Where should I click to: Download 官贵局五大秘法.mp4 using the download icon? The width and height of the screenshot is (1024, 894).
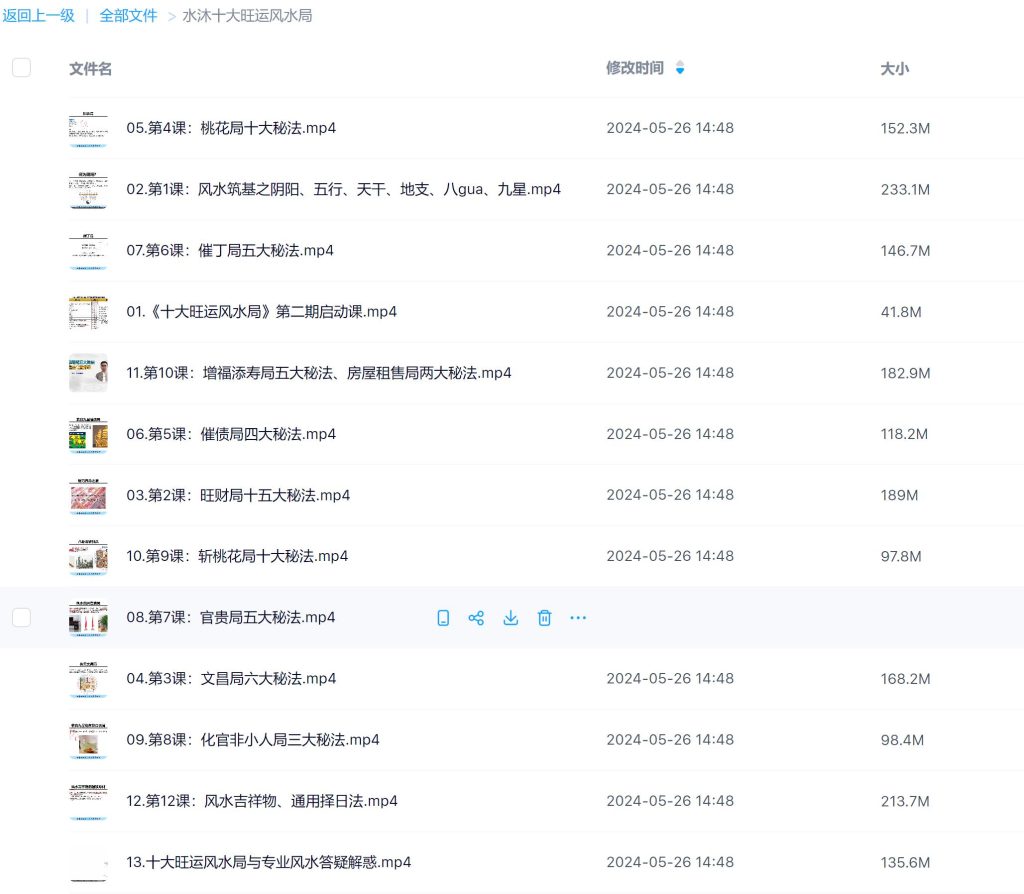tap(510, 617)
